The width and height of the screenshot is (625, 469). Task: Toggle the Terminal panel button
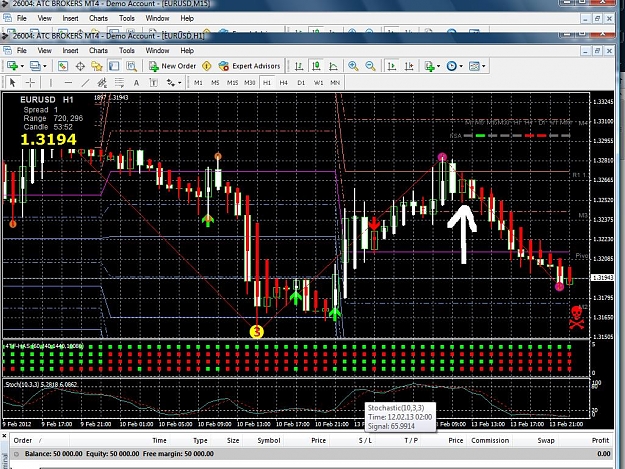[x=114, y=66]
